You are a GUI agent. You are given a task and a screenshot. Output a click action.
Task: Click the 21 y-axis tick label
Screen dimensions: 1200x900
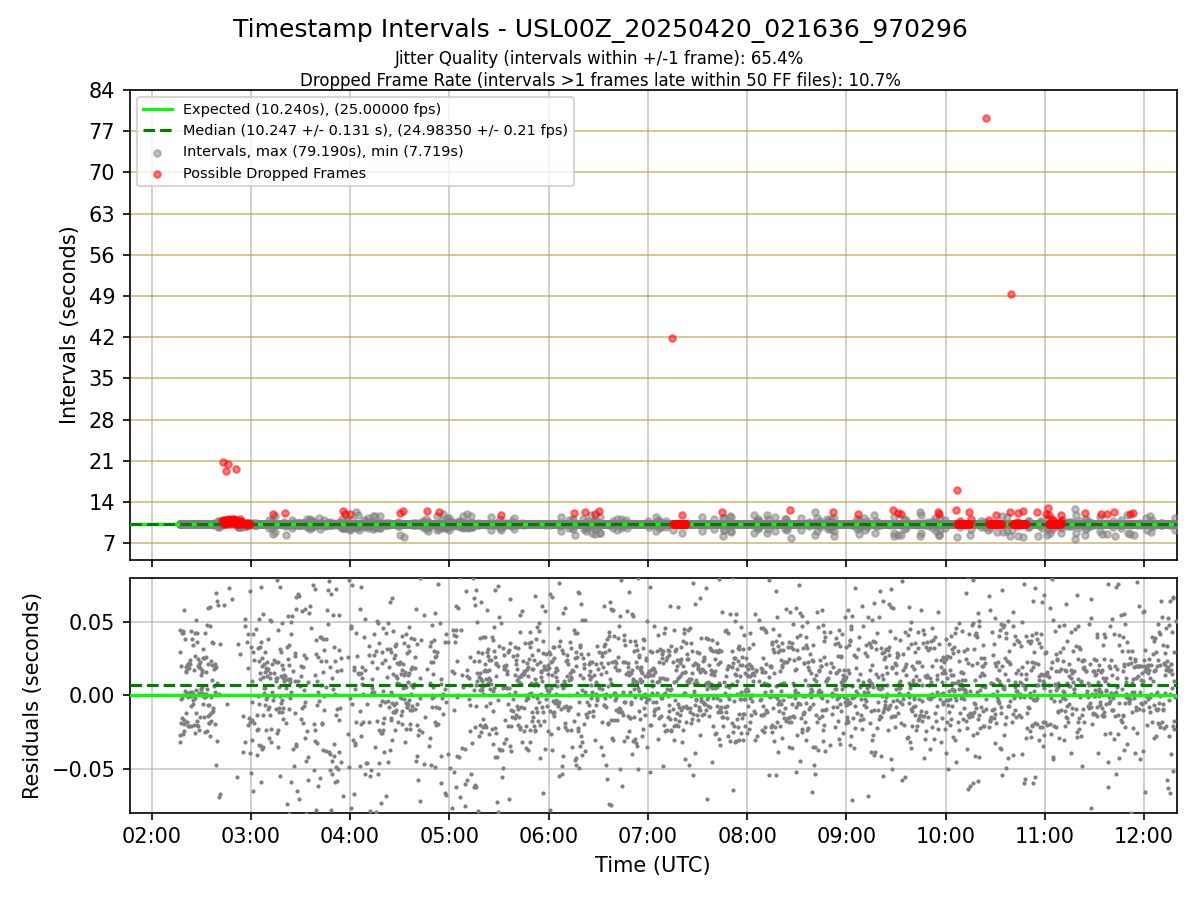[x=103, y=461]
